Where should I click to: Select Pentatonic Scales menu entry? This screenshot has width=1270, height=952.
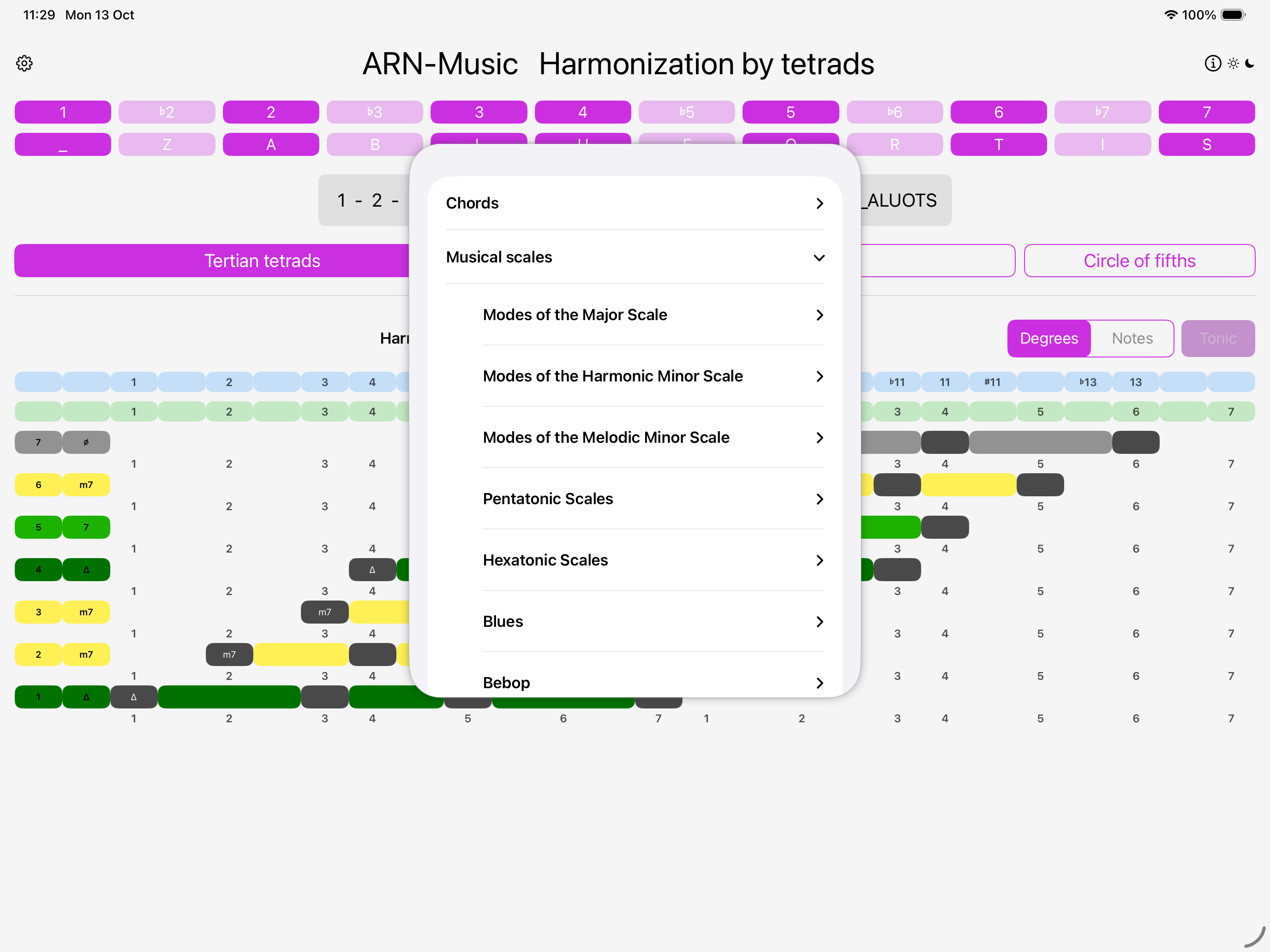(653, 499)
